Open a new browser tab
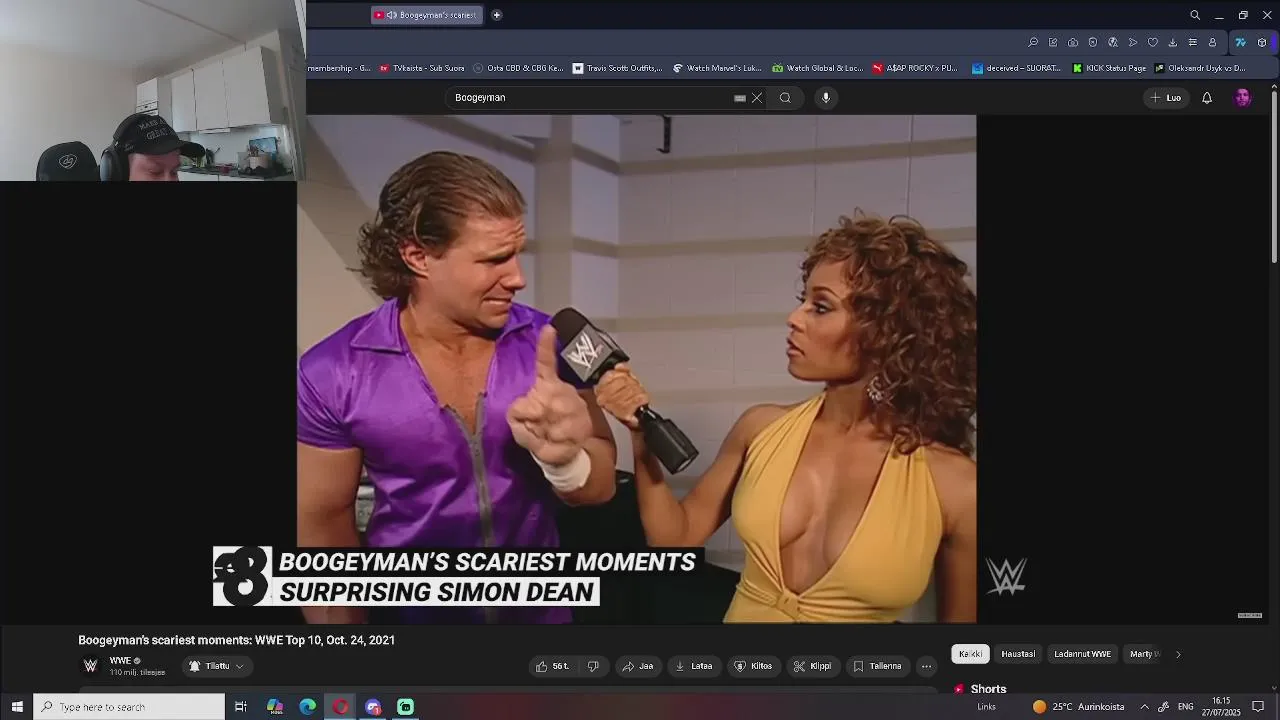 click(x=496, y=15)
